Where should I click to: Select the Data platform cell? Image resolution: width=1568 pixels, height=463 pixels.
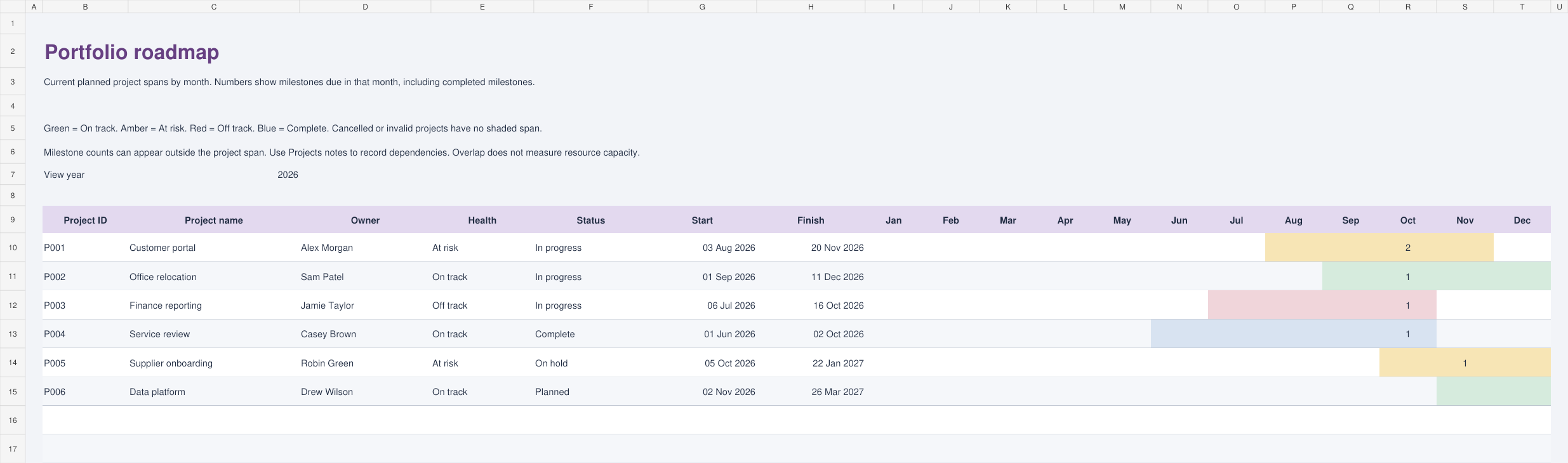pyautogui.click(x=213, y=392)
